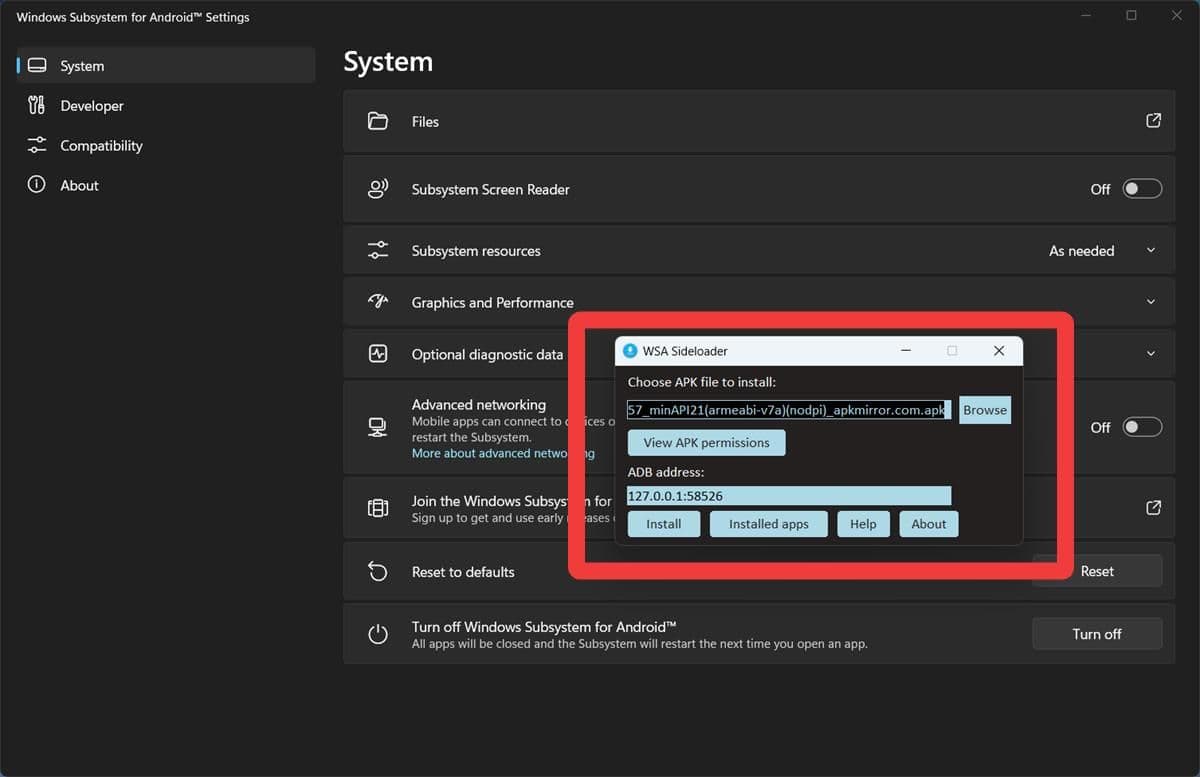Open the Developer settings page
Image resolution: width=1200 pixels, height=777 pixels.
92,106
